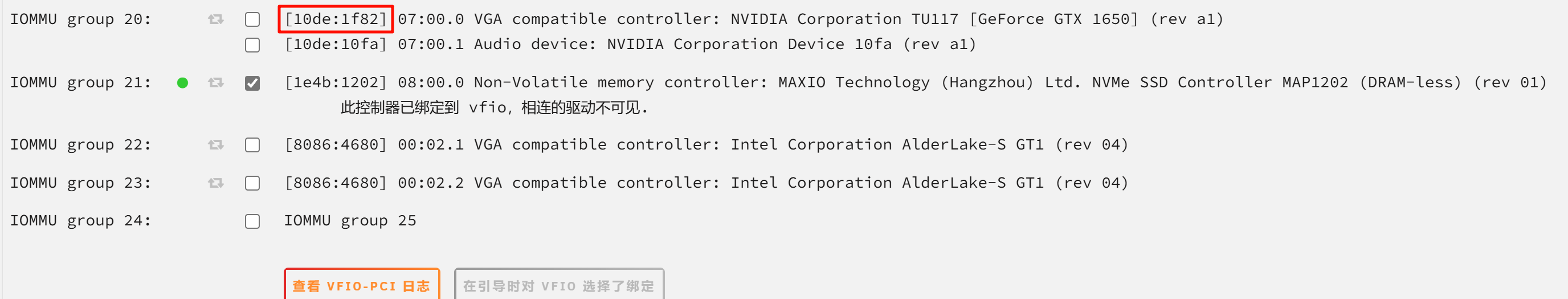Click the reset icon for IOMMU group 20
1568x299 pixels.
point(215,19)
